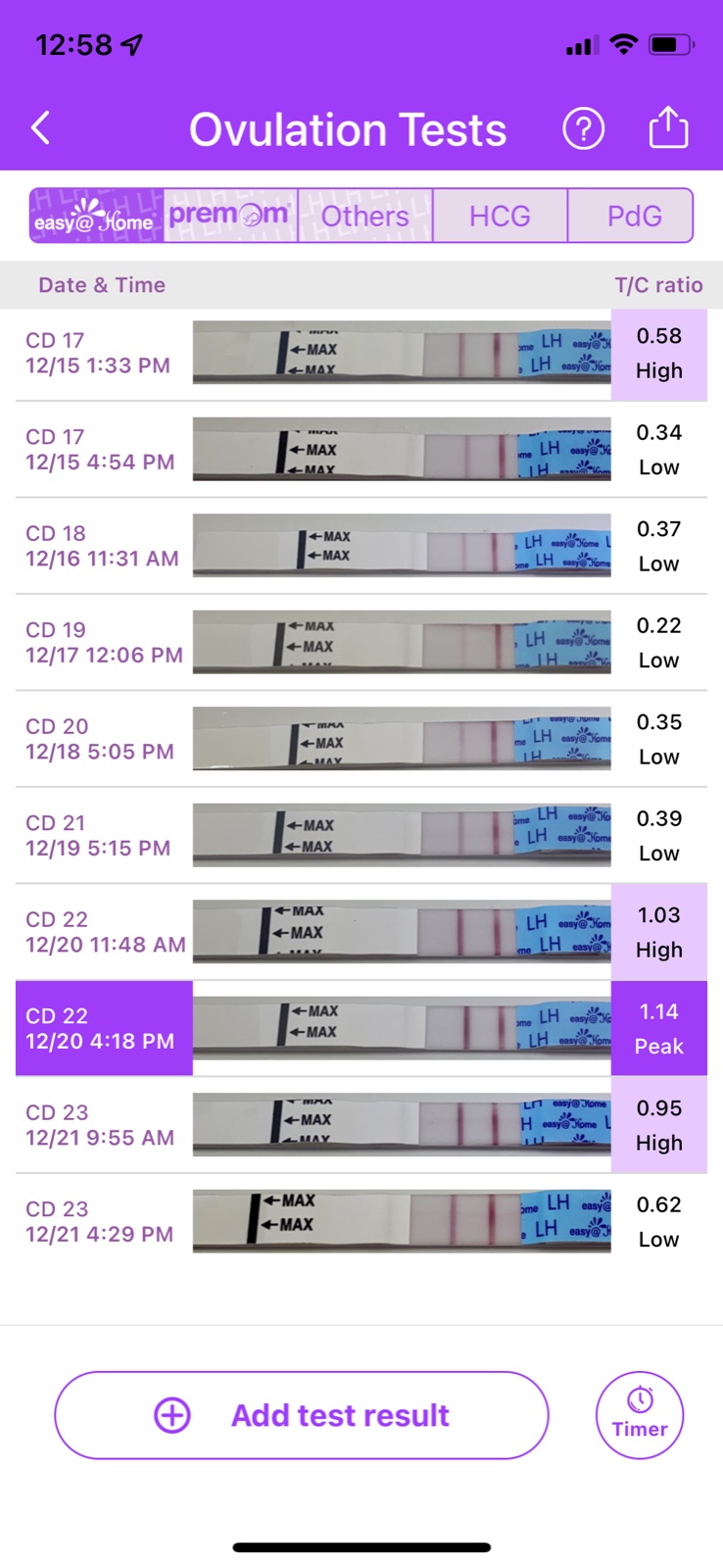Open test strip photo for 12/15 1:33 PM
723x1568 pixels.
click(x=402, y=353)
